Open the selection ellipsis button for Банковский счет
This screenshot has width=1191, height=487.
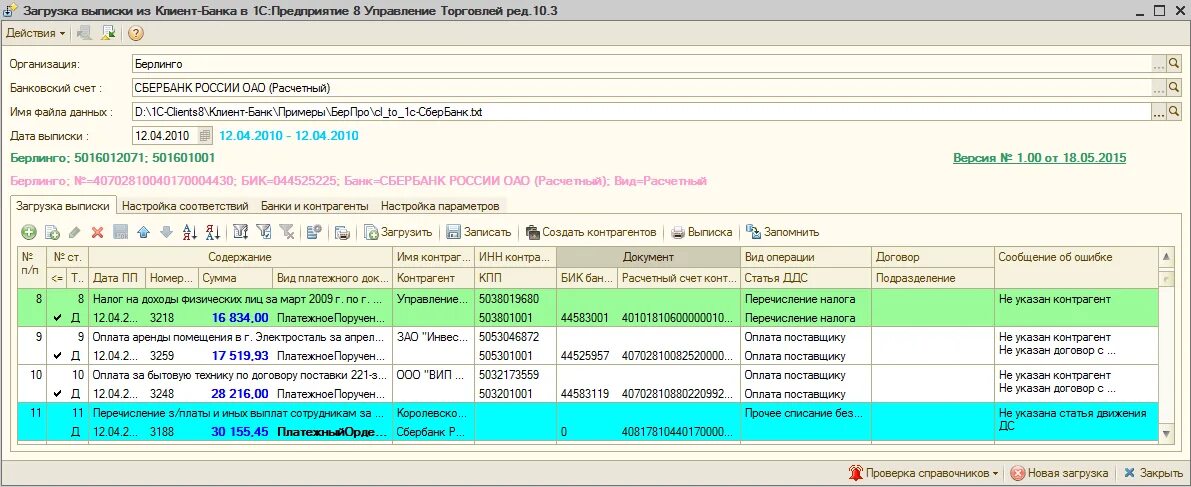point(1159,88)
